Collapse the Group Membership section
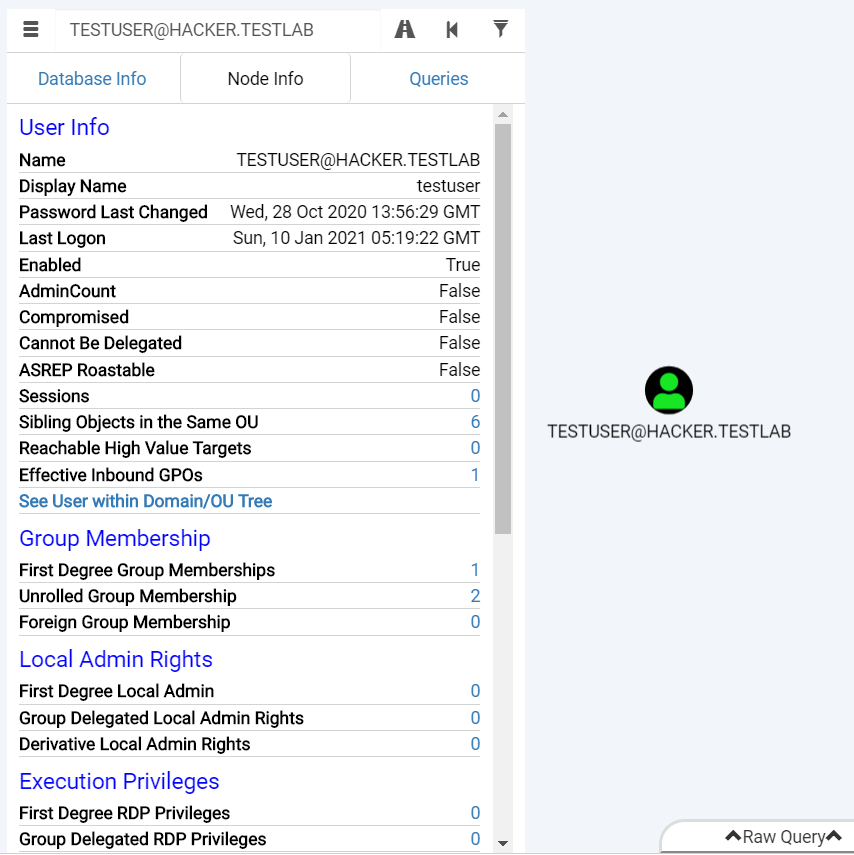 [x=115, y=538]
